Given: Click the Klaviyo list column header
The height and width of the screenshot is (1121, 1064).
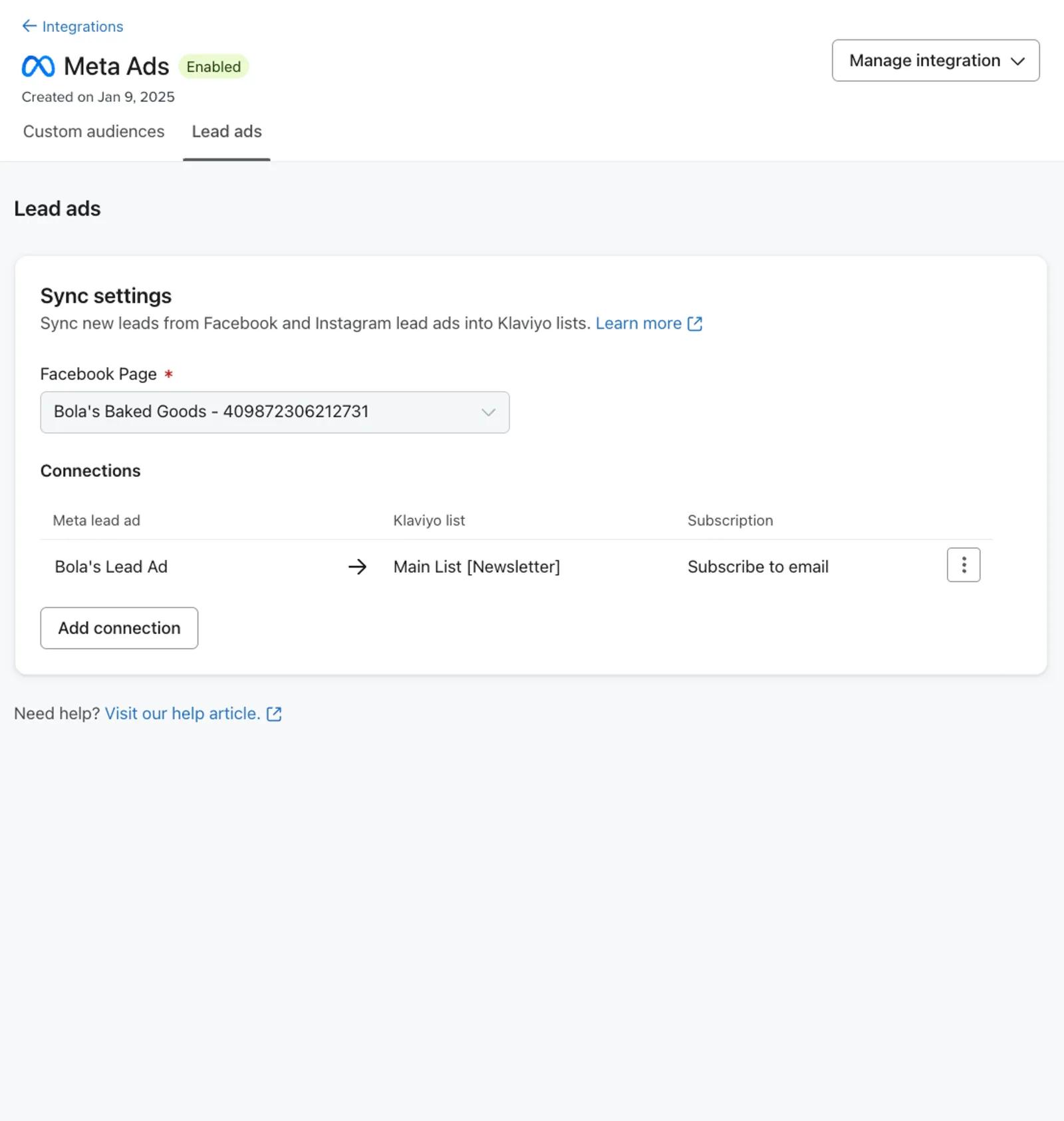Looking at the screenshot, I should tap(429, 520).
